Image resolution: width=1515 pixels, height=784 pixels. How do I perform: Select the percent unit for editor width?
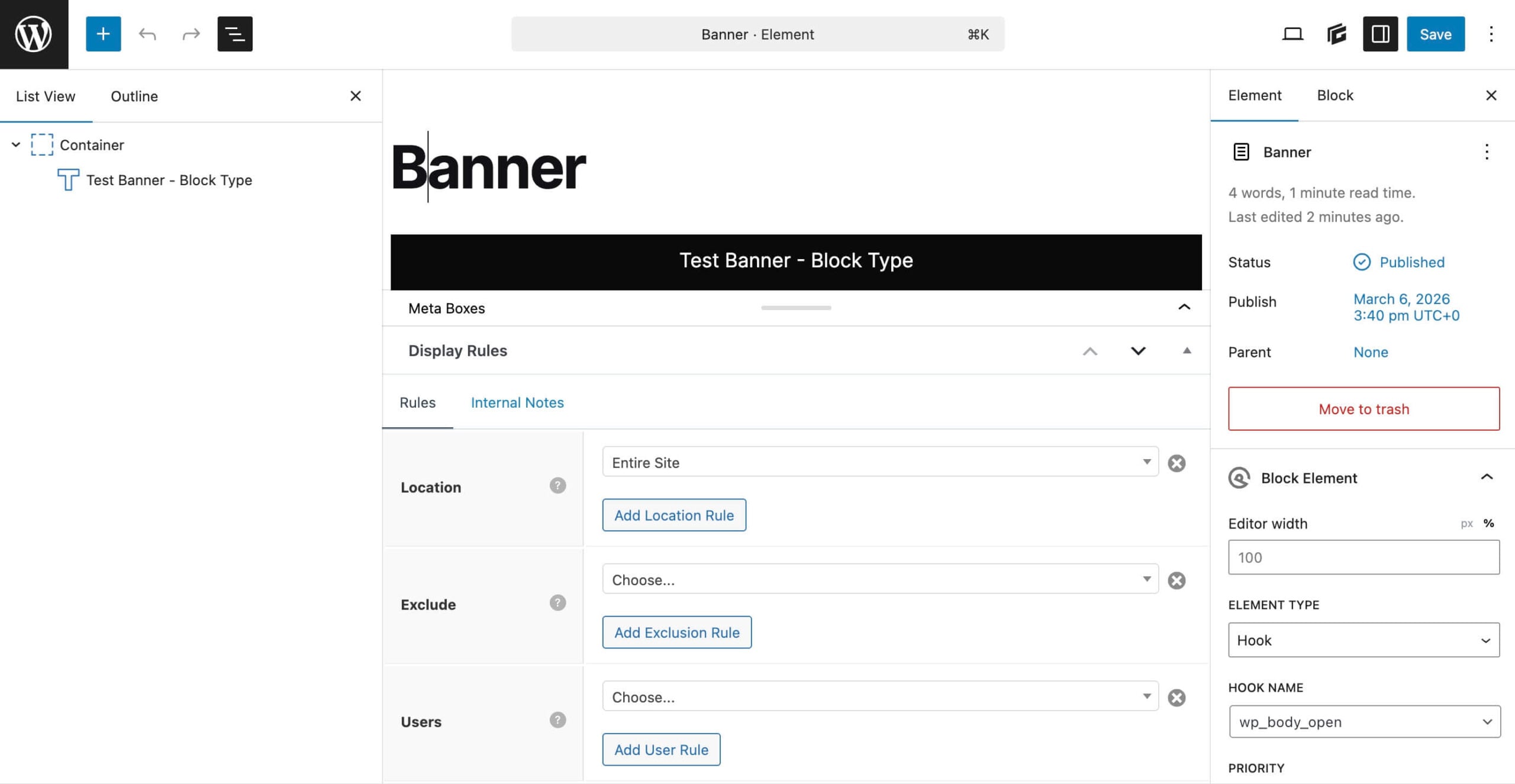click(x=1488, y=523)
